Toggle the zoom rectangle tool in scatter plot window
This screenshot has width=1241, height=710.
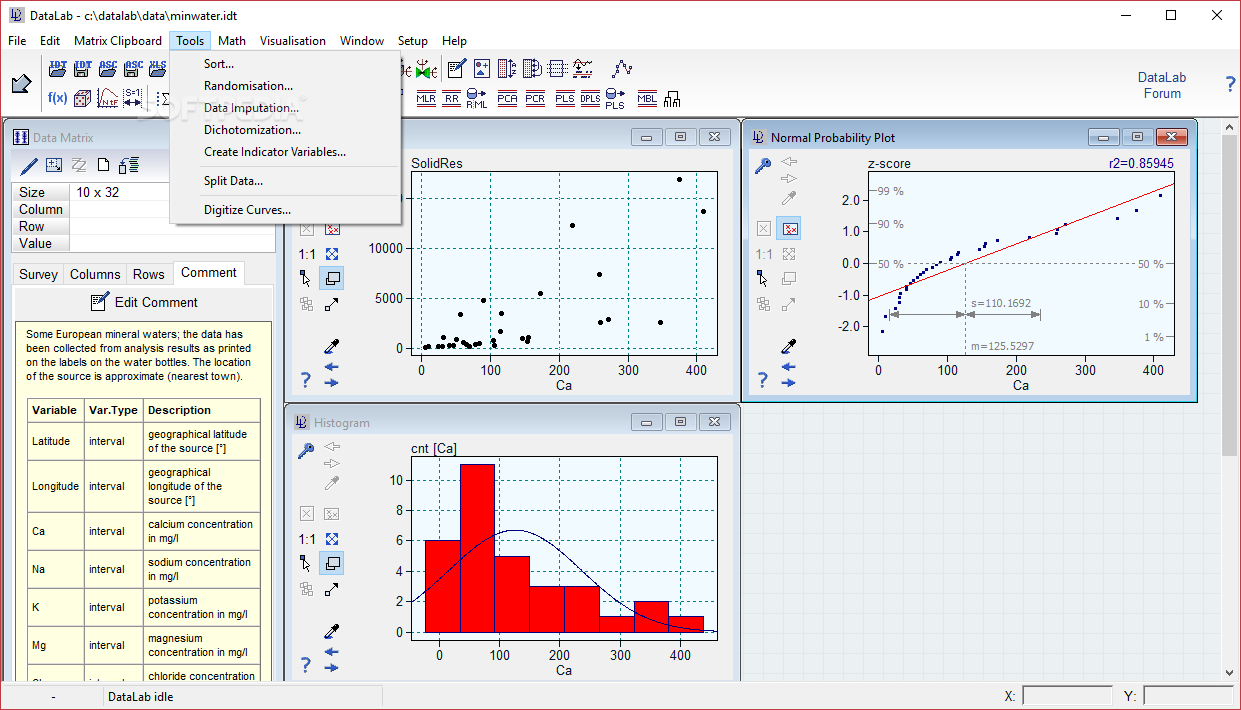[332, 278]
